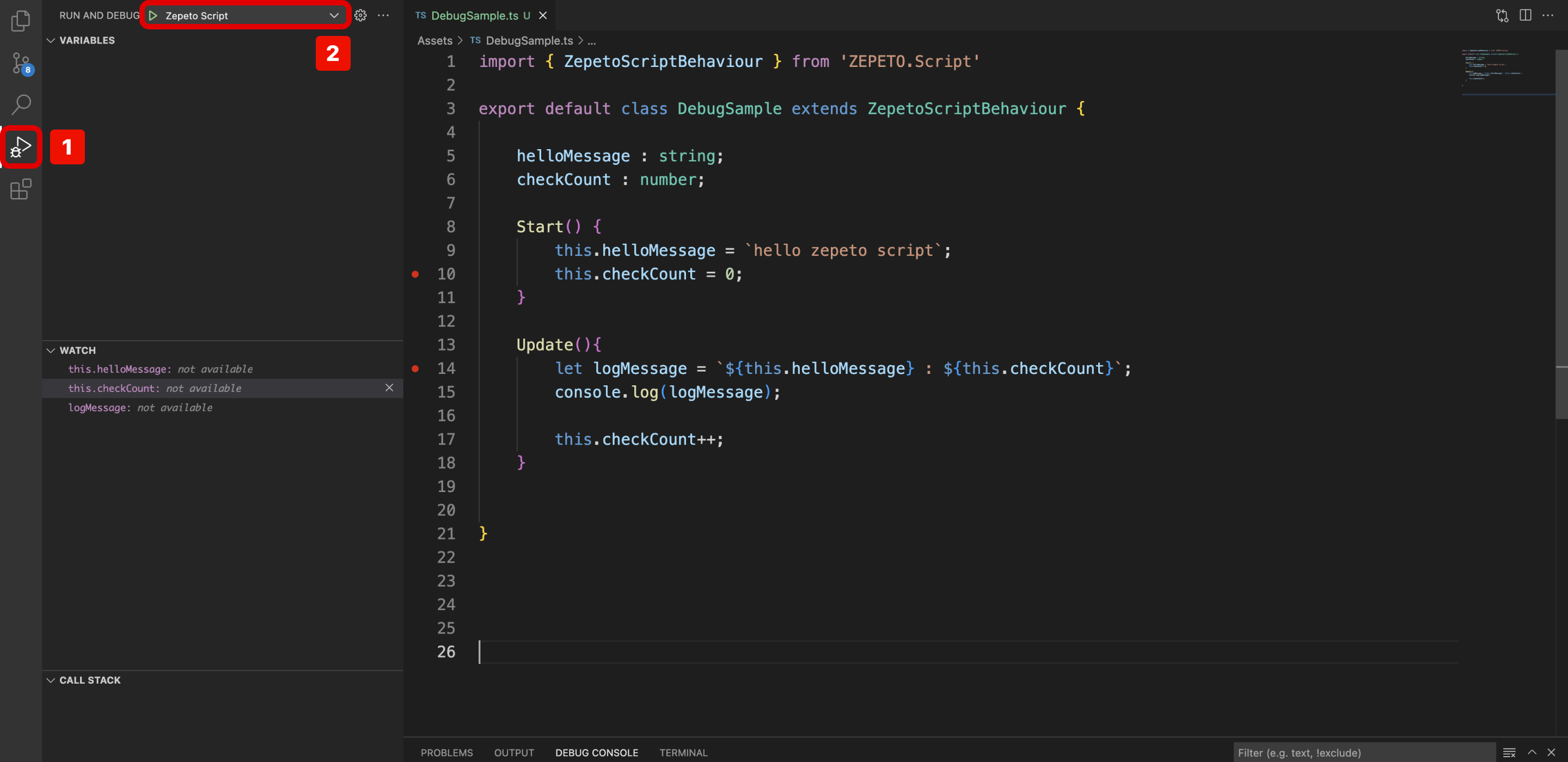The width and height of the screenshot is (1568, 762).
Task: Open the Explorer view icon
Action: tap(21, 21)
